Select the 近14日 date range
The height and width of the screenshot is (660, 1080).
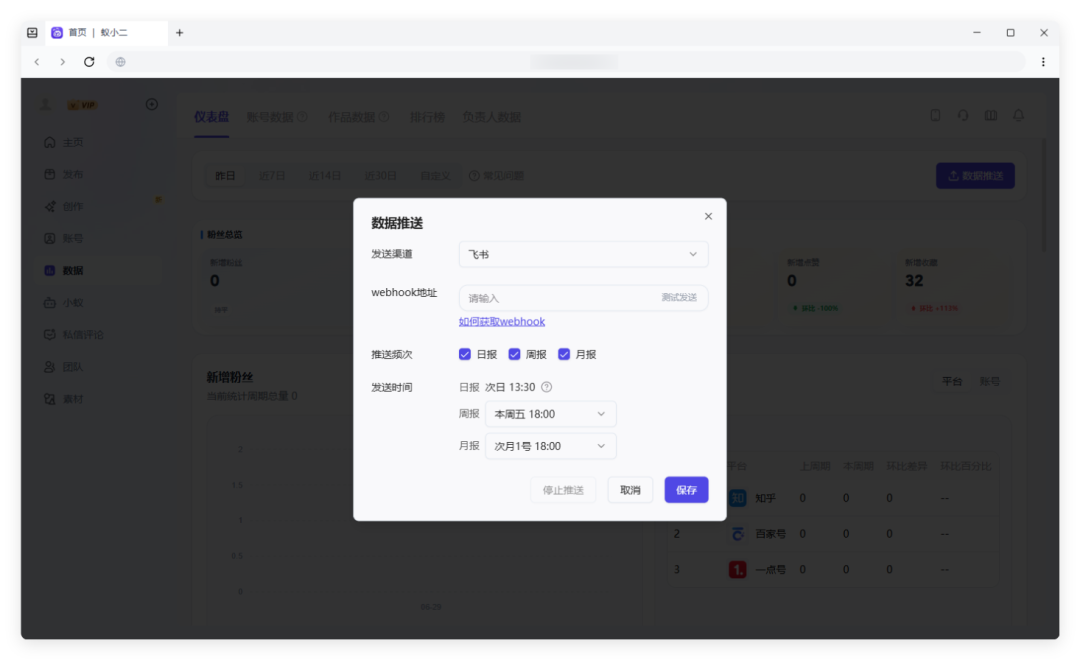click(x=324, y=176)
